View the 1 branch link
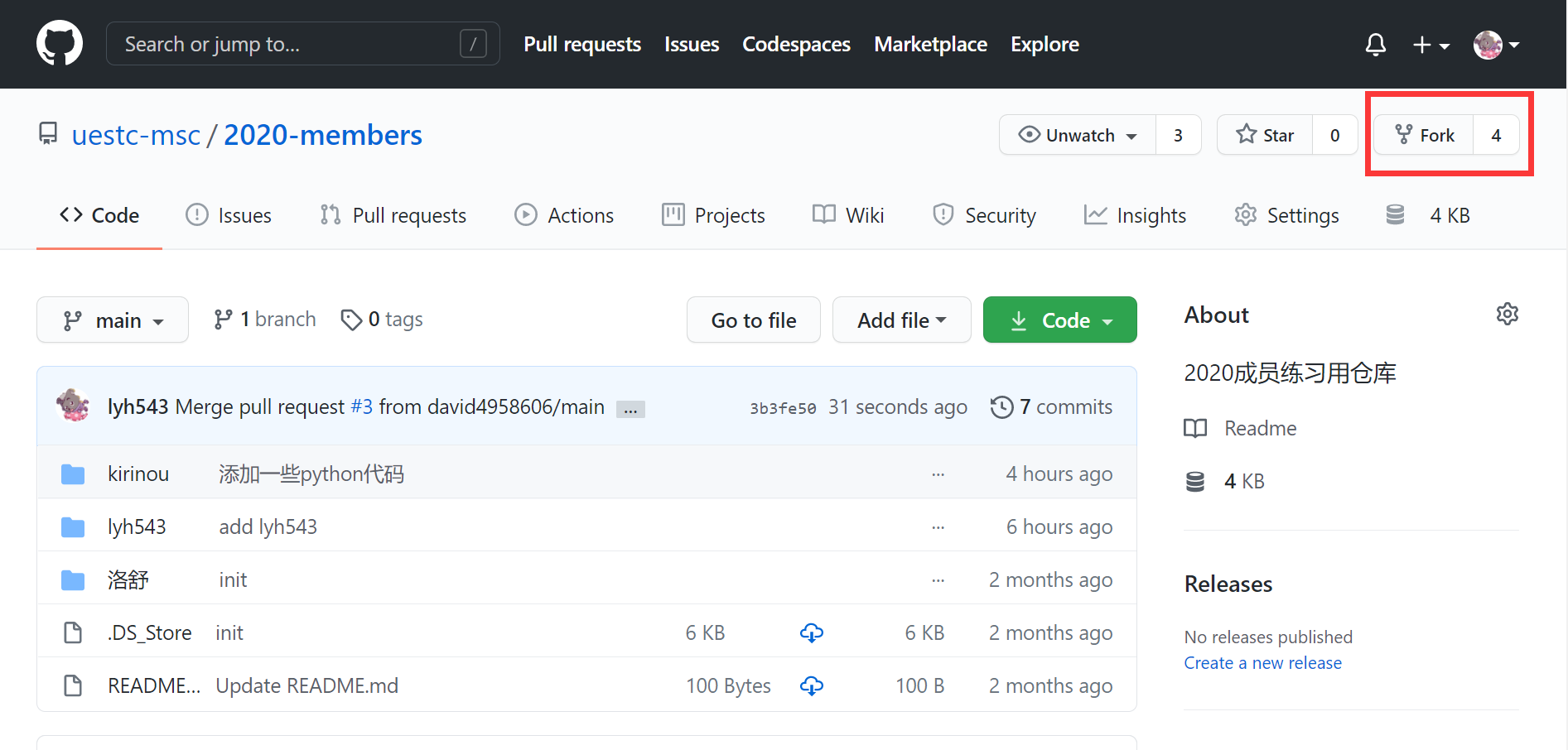The image size is (1568, 750). 264,320
